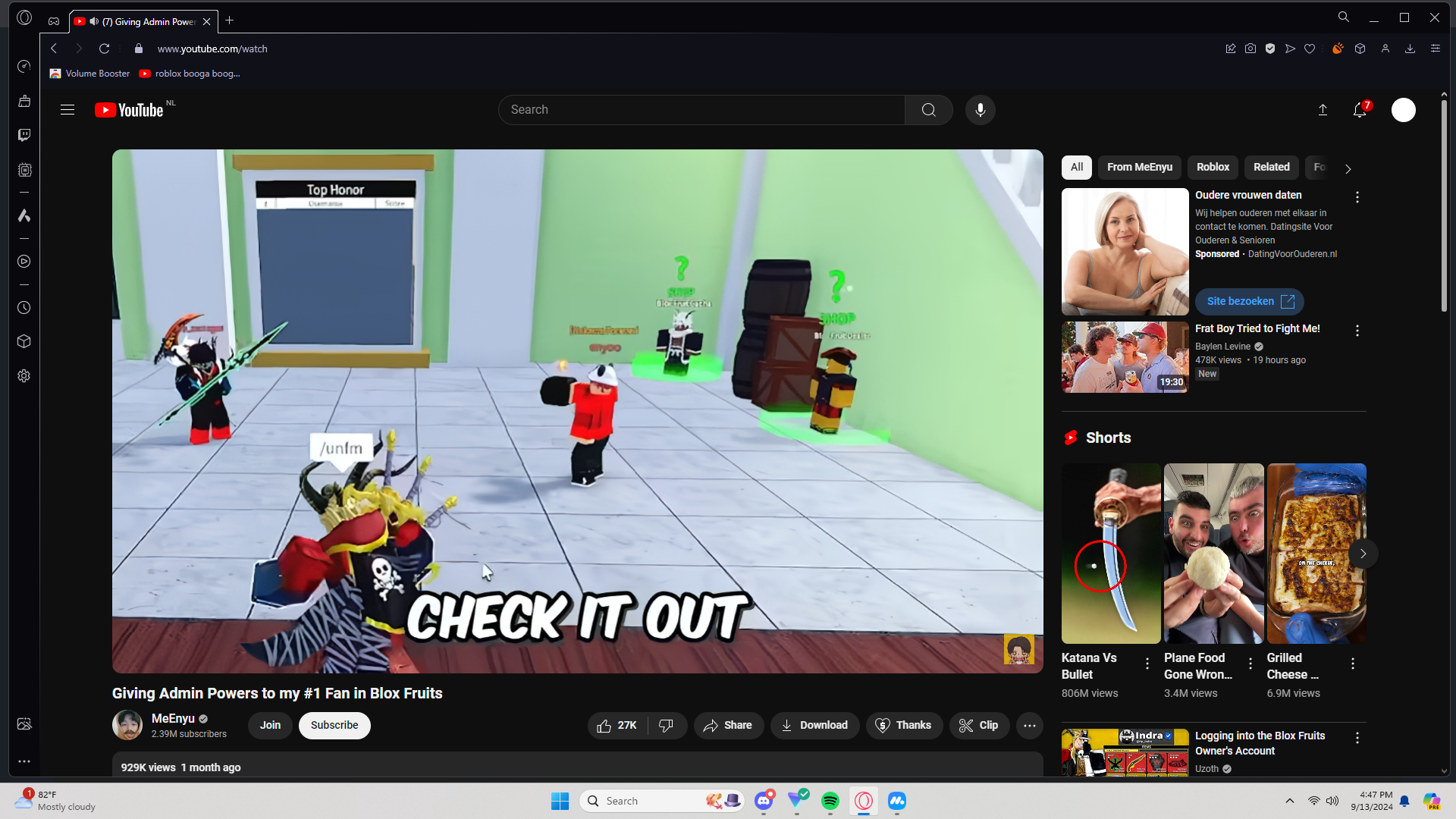Select the All filter chip
This screenshot has width=1456, height=819.
tap(1076, 168)
